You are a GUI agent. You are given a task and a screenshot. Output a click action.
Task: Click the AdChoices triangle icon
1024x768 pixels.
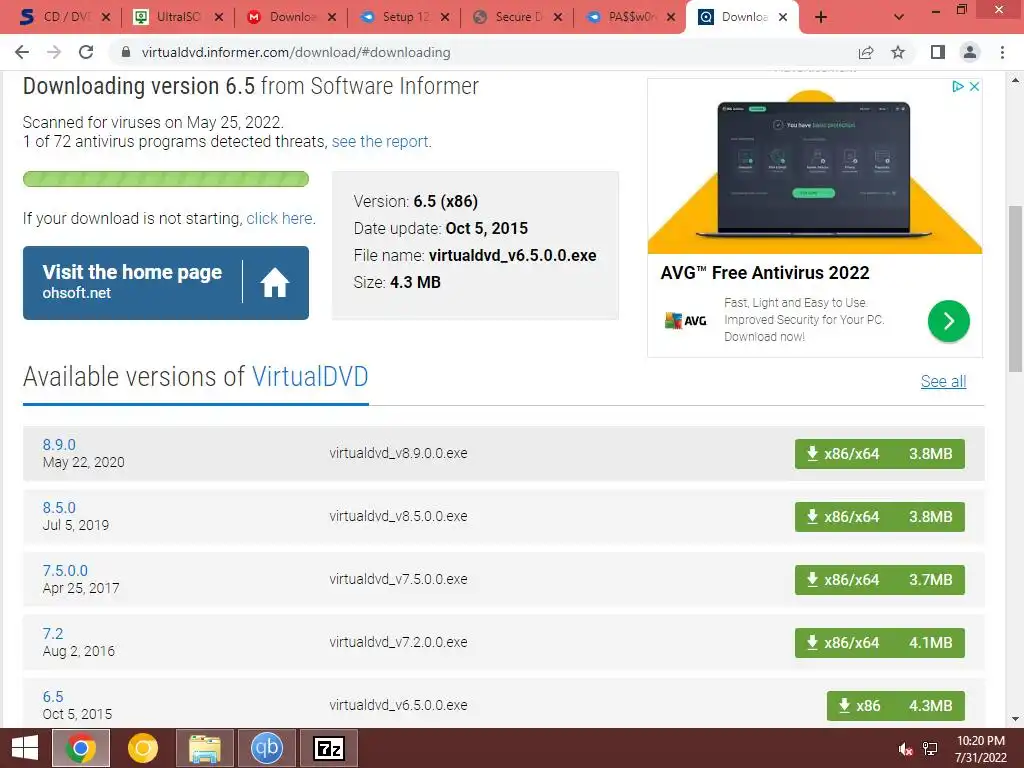click(x=957, y=86)
